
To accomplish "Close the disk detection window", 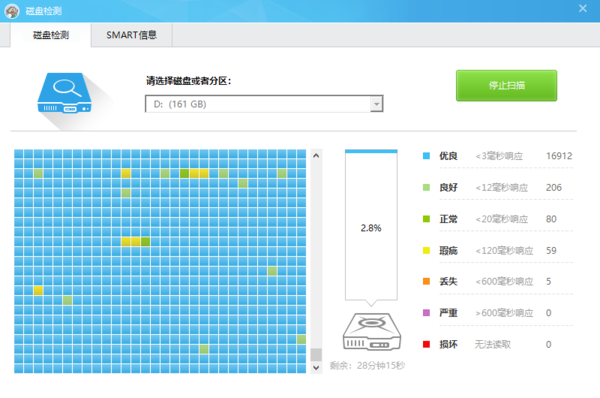I will (583, 8).
